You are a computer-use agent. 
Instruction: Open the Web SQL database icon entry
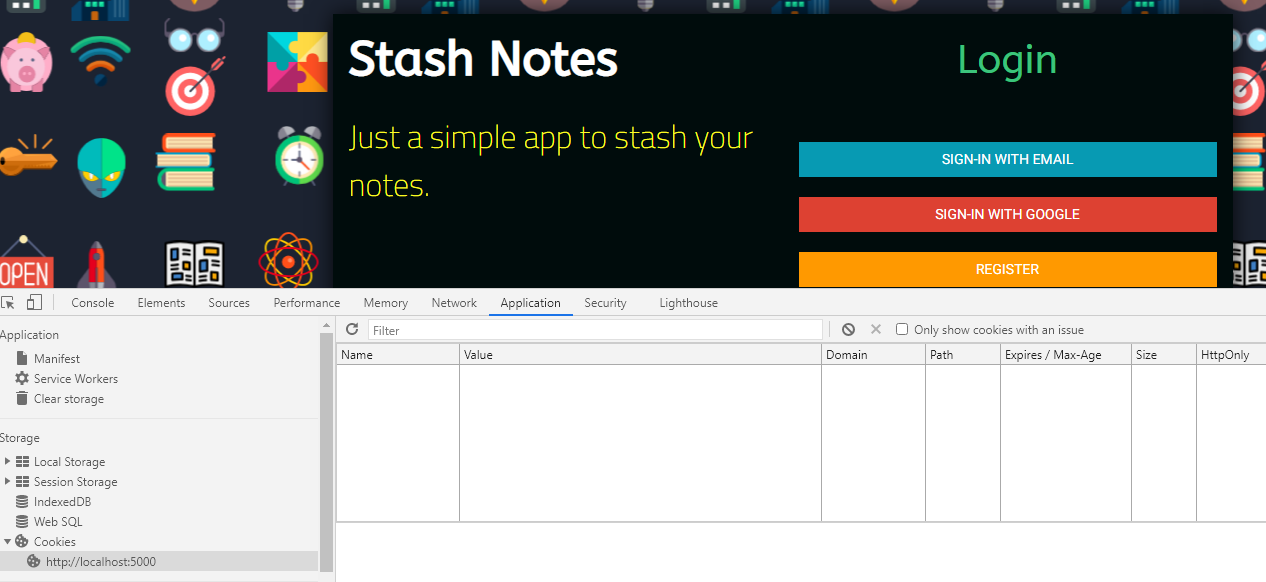click(x=22, y=522)
